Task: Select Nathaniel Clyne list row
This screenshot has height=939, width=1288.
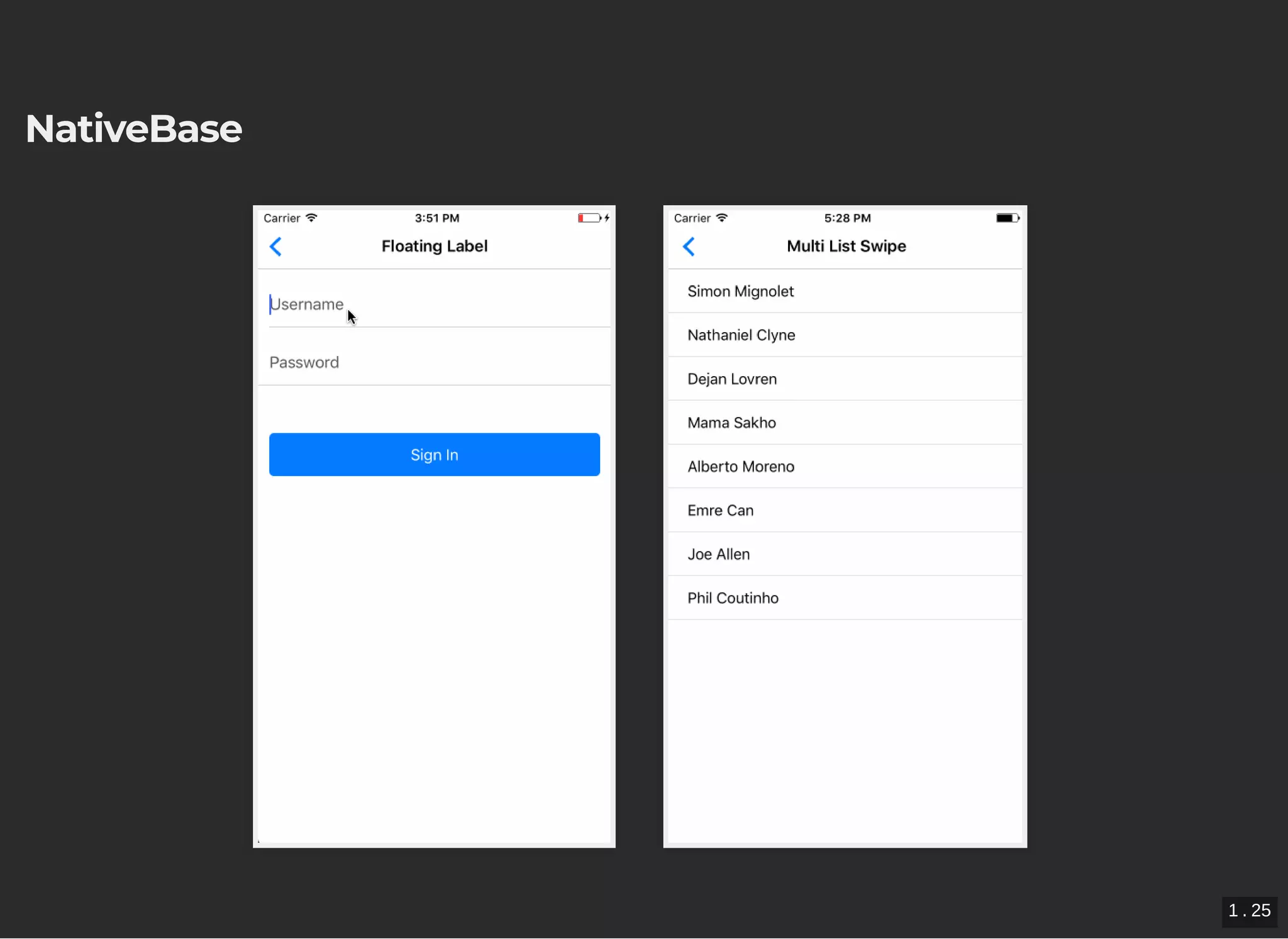Action: (845, 335)
